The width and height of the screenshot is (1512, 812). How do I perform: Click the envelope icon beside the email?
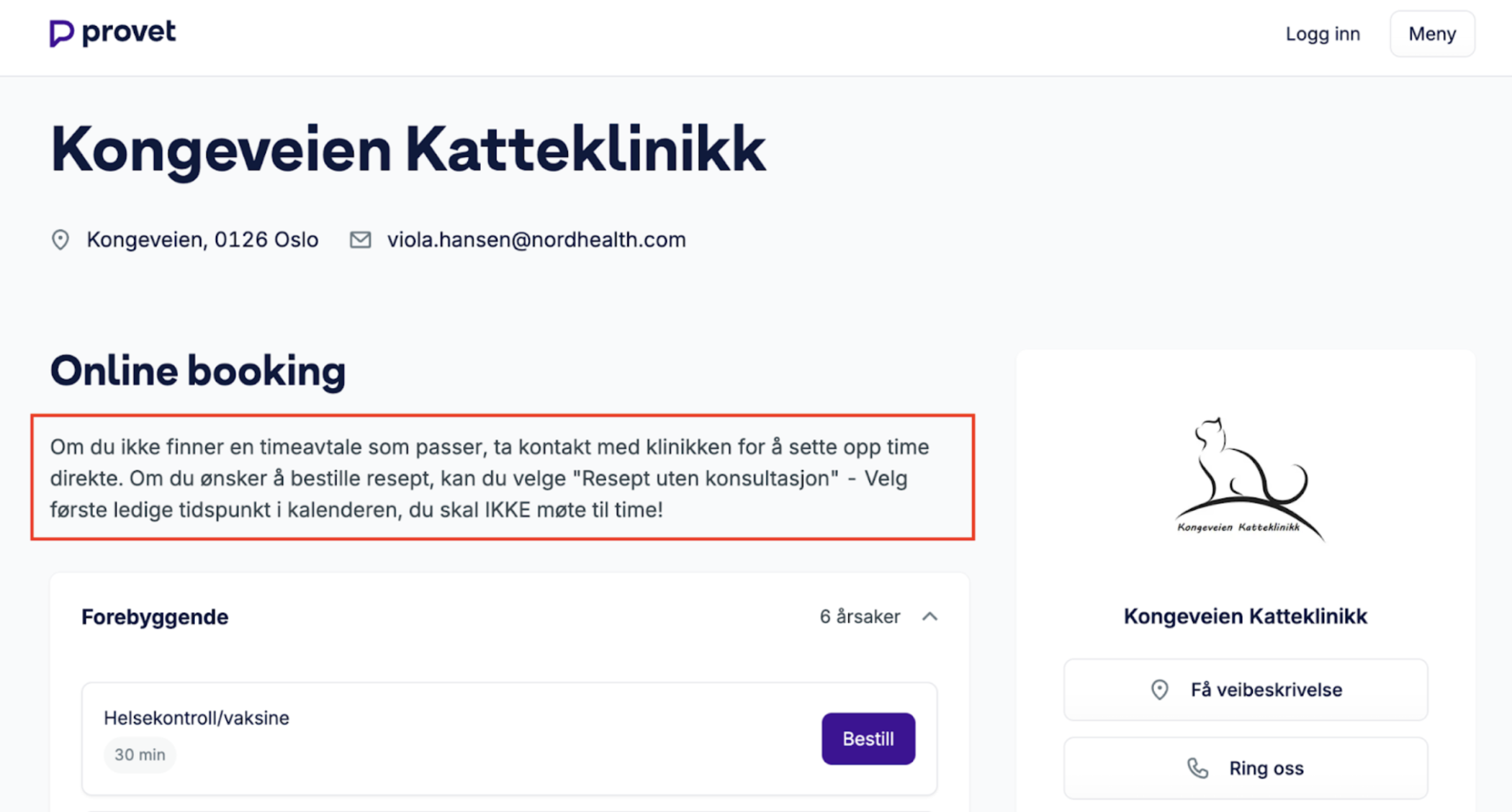(360, 240)
